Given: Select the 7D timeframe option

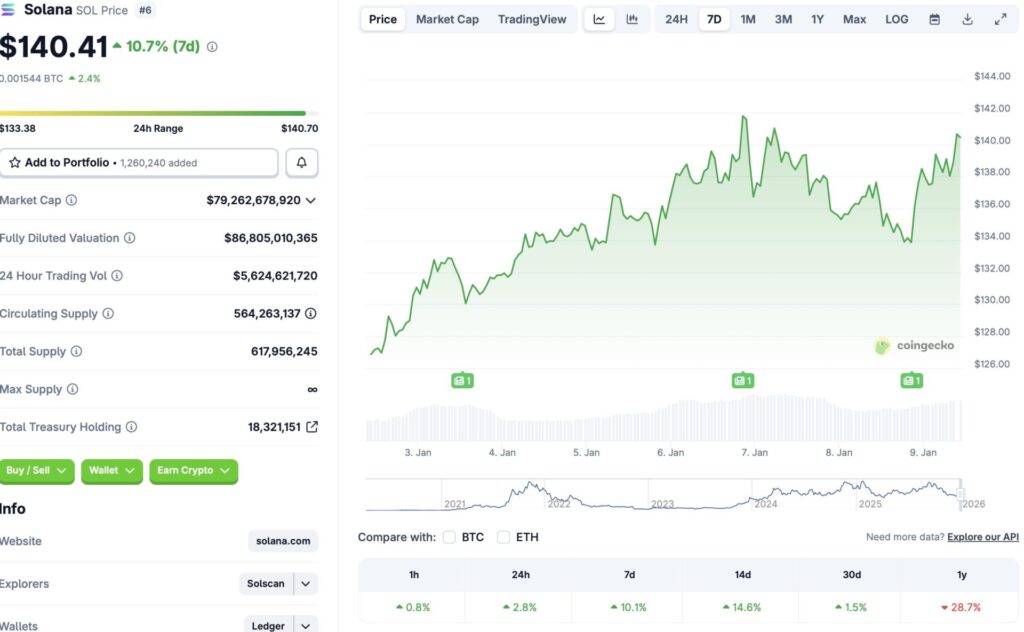Looking at the screenshot, I should click(x=713, y=19).
